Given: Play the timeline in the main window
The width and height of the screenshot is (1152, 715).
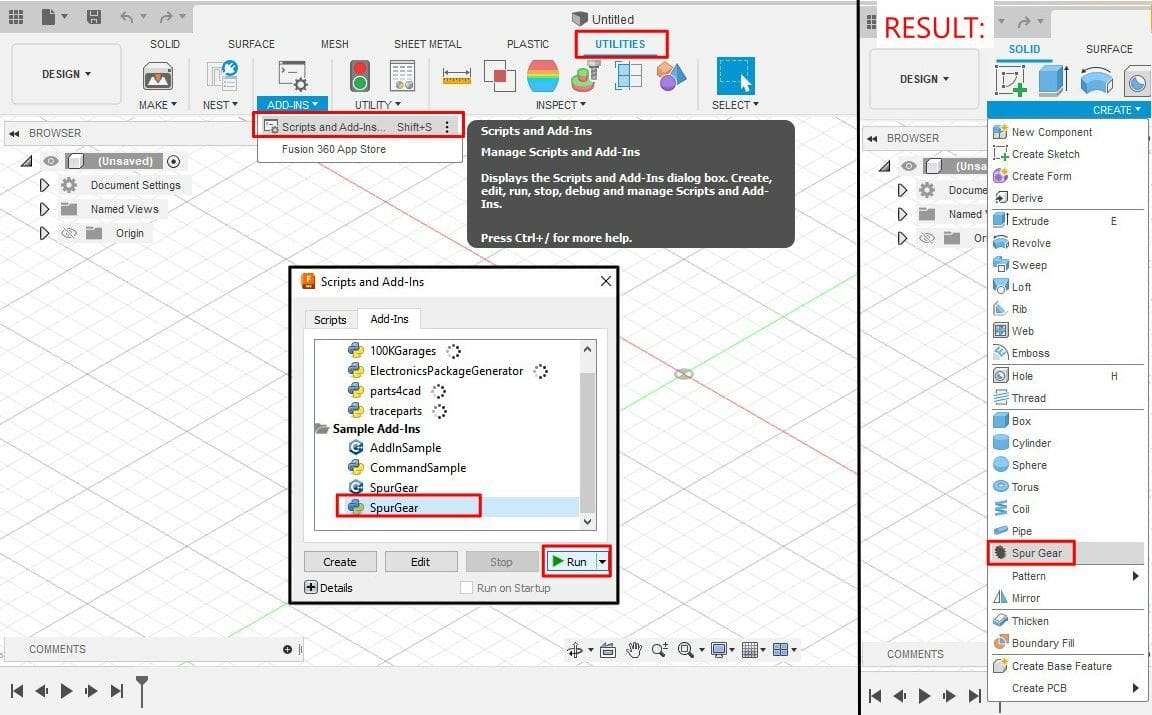Looking at the screenshot, I should click(x=66, y=691).
